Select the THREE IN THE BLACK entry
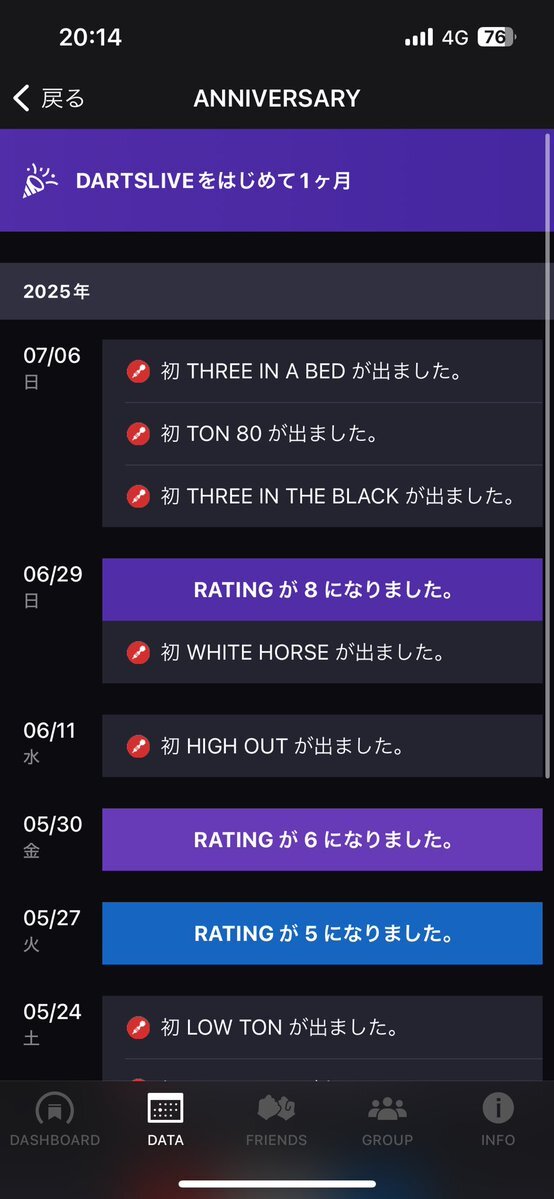This screenshot has width=554, height=1199. pyautogui.click(x=322, y=496)
